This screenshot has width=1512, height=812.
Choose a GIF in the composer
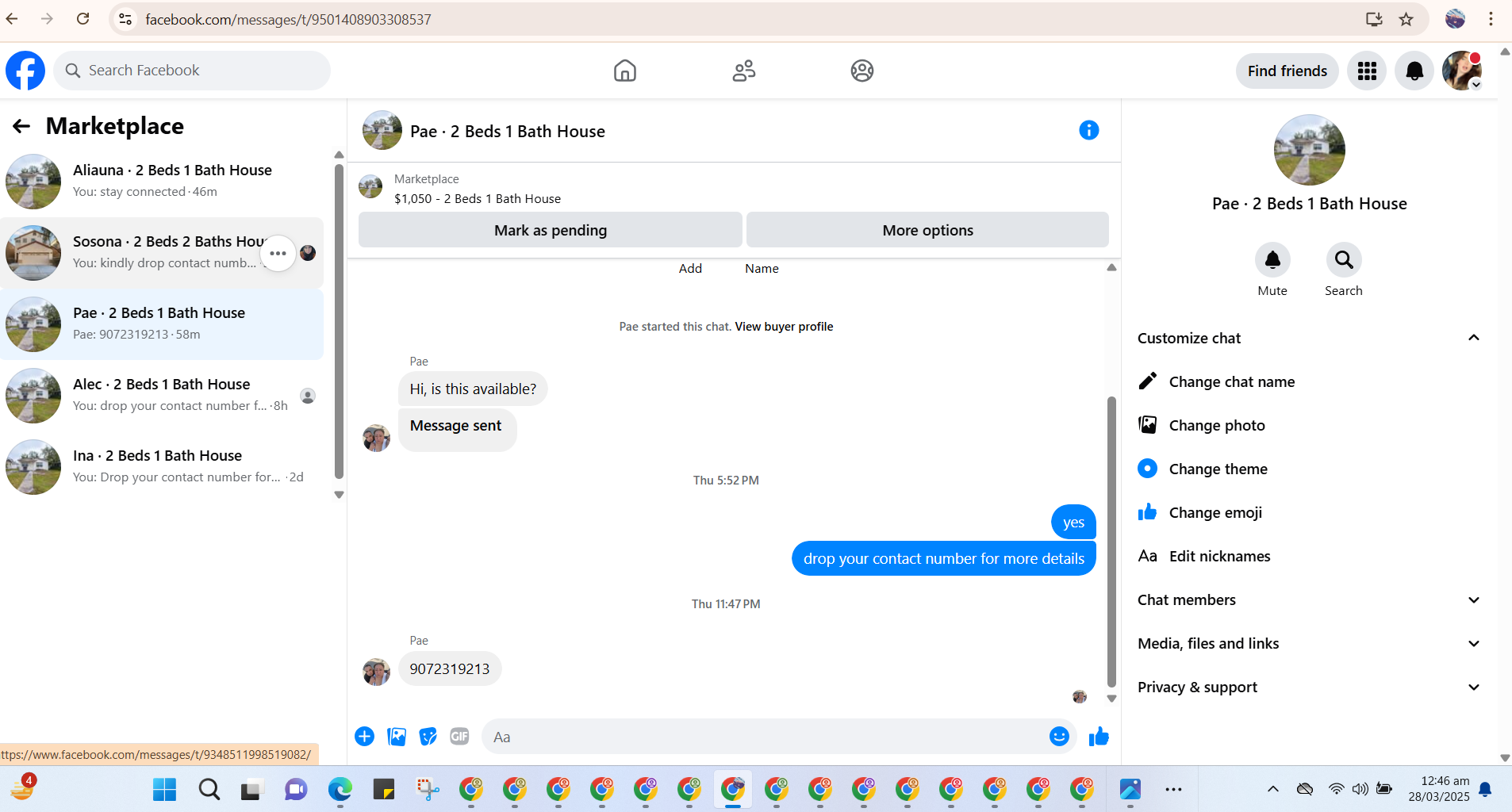coord(460,737)
